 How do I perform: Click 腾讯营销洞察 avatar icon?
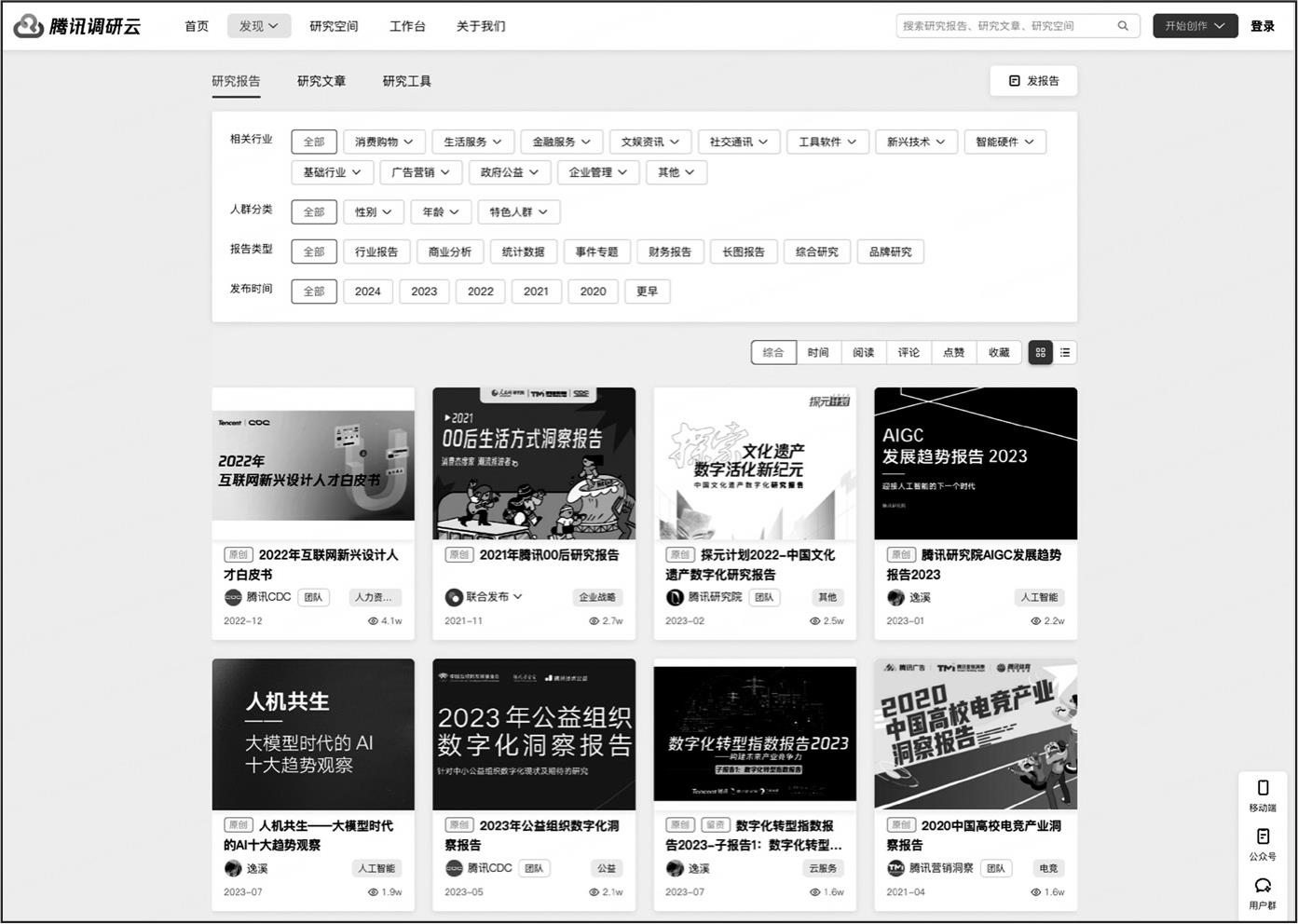[895, 868]
